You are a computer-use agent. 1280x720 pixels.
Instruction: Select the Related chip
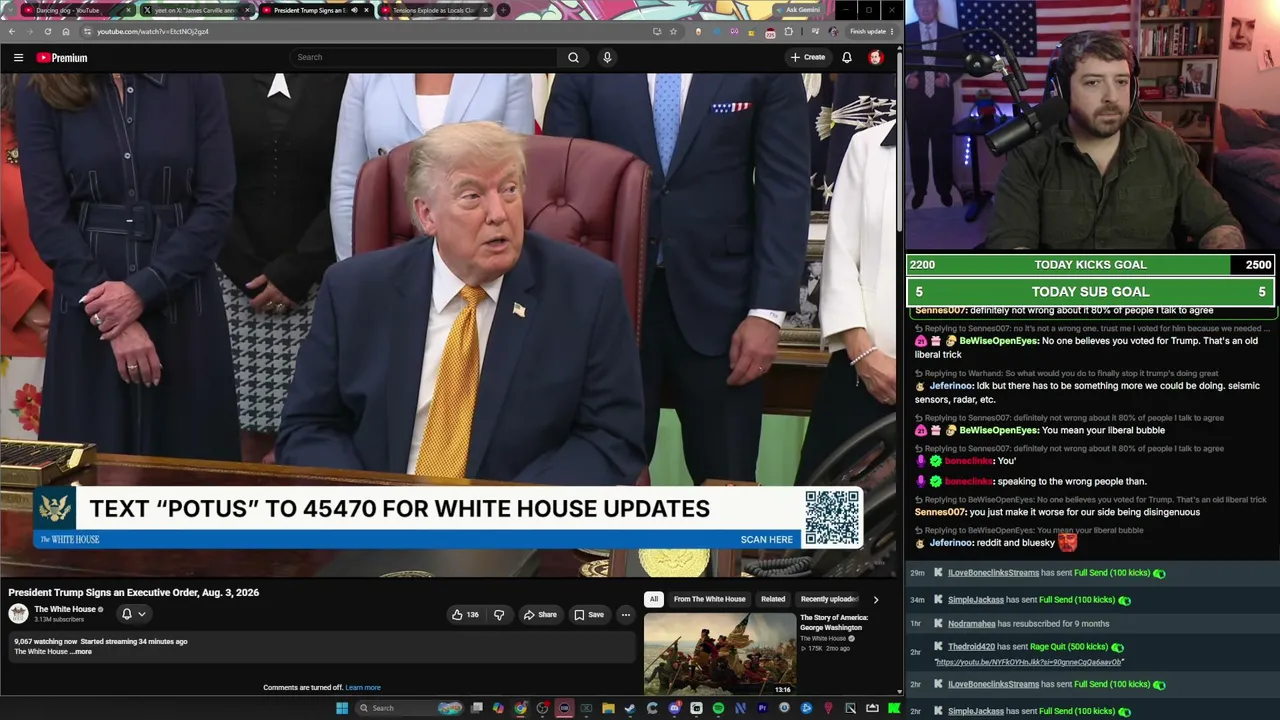coord(773,599)
